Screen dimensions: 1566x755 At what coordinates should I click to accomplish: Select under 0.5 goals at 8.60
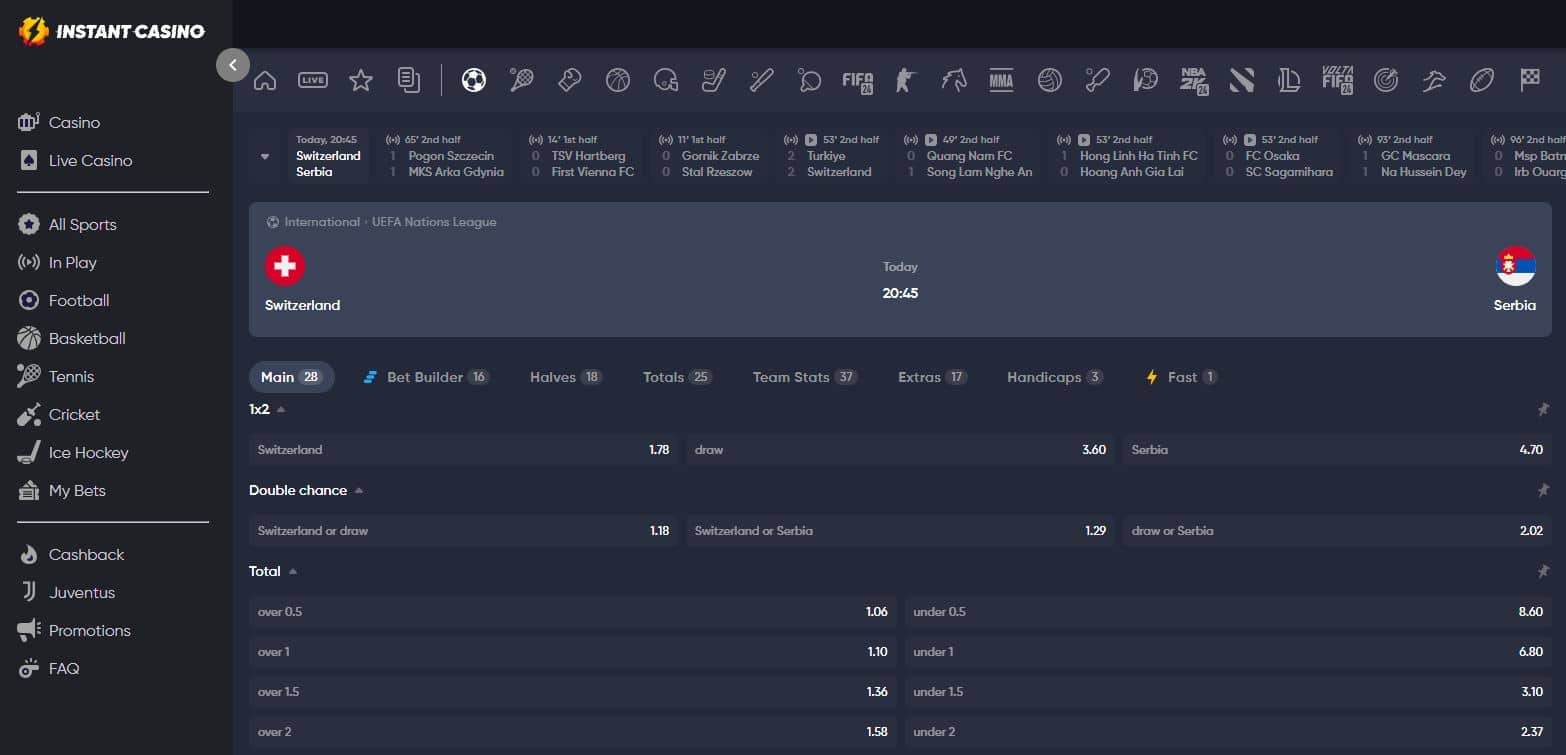tap(1228, 612)
